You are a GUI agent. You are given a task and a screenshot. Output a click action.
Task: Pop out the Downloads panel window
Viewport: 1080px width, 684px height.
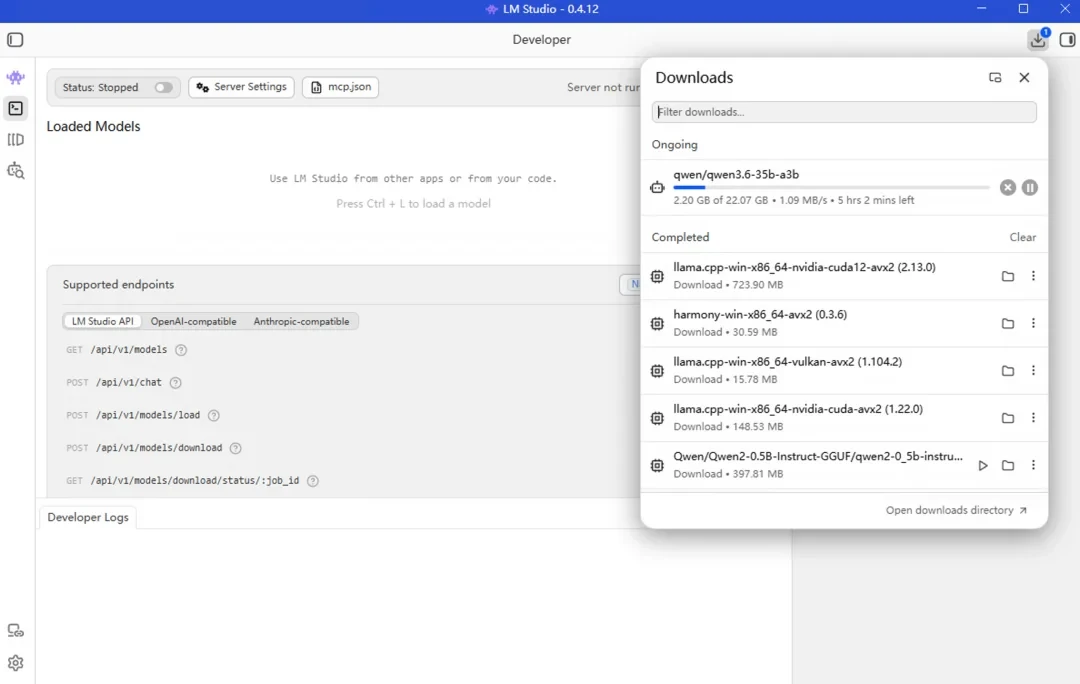pos(995,78)
